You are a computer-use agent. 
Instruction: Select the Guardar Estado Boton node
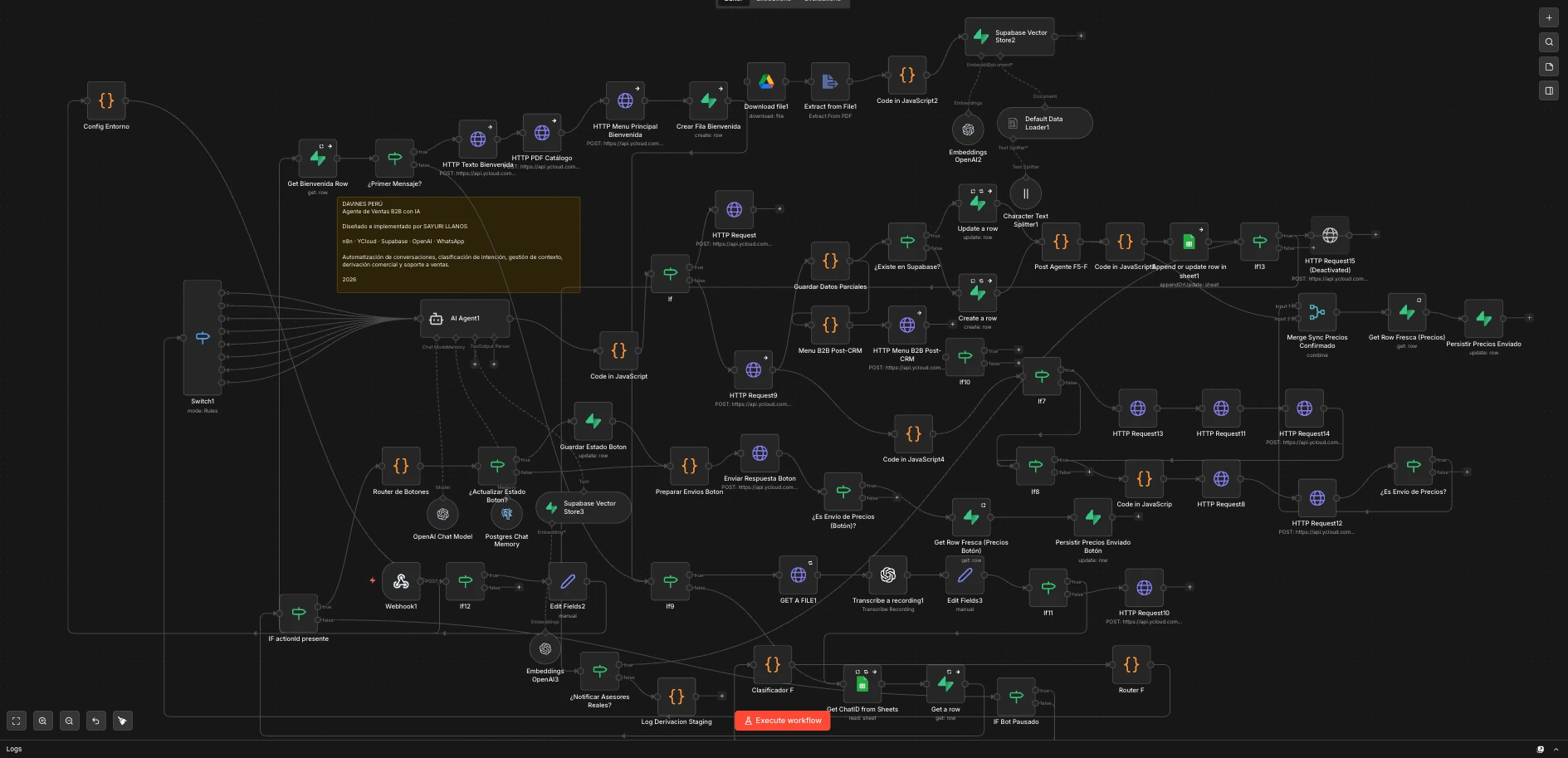pos(593,421)
